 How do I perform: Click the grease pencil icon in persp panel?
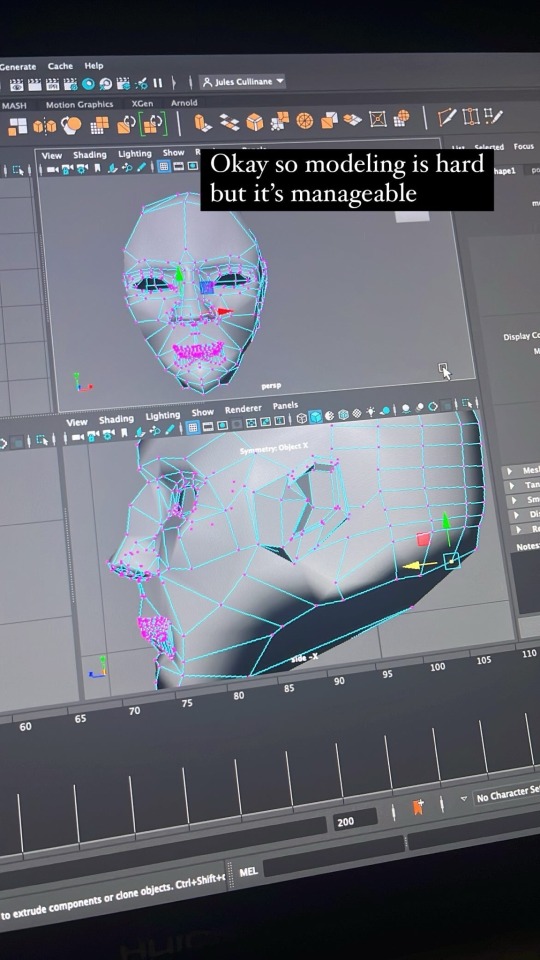pos(141,167)
